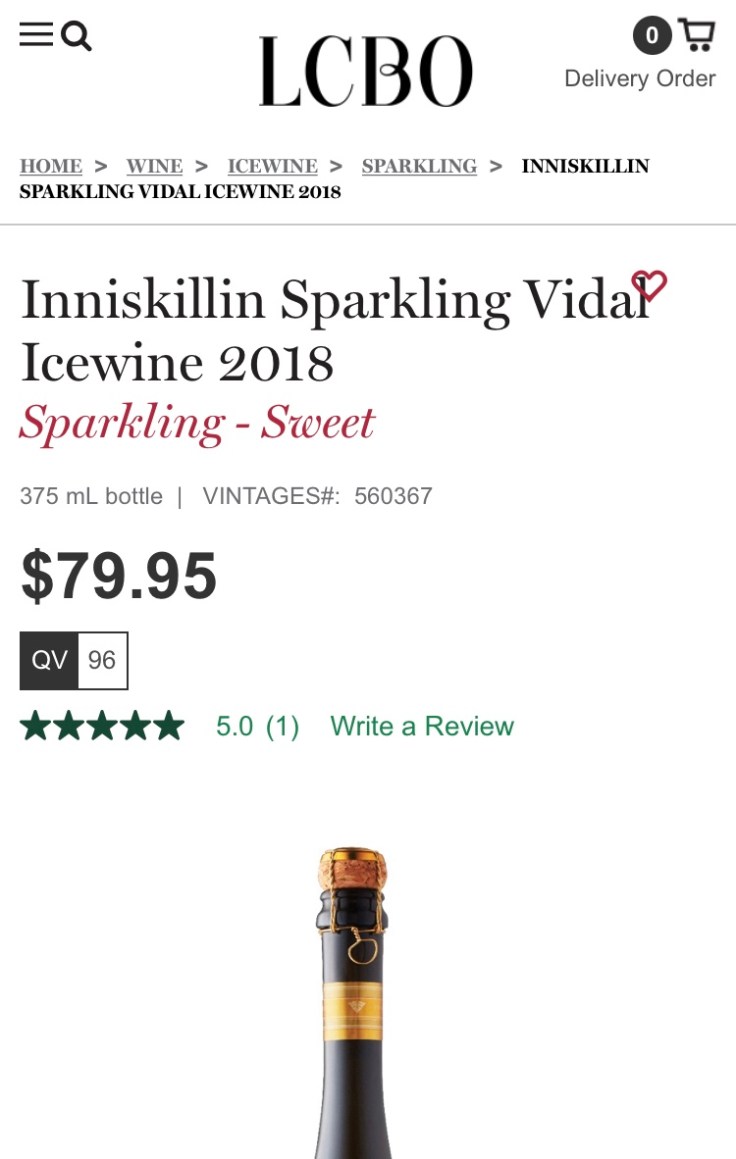Go to HOME breadcrumb

pos(51,166)
